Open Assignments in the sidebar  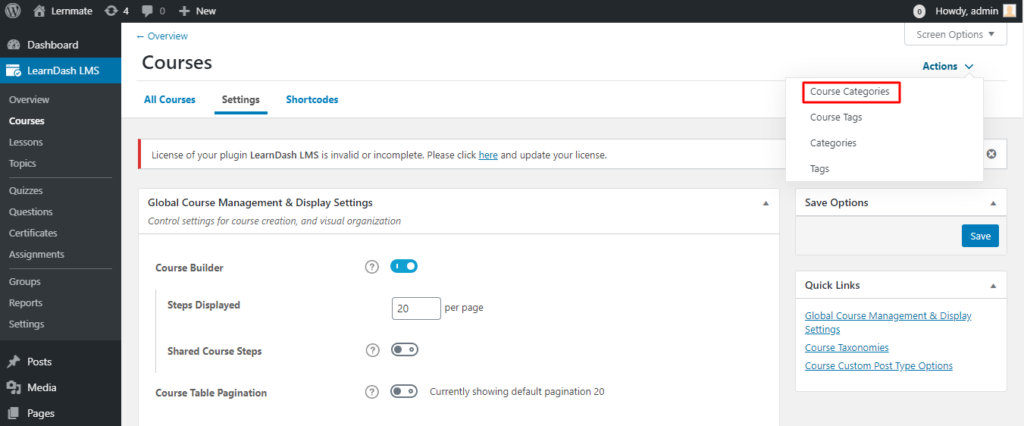tap(37, 254)
